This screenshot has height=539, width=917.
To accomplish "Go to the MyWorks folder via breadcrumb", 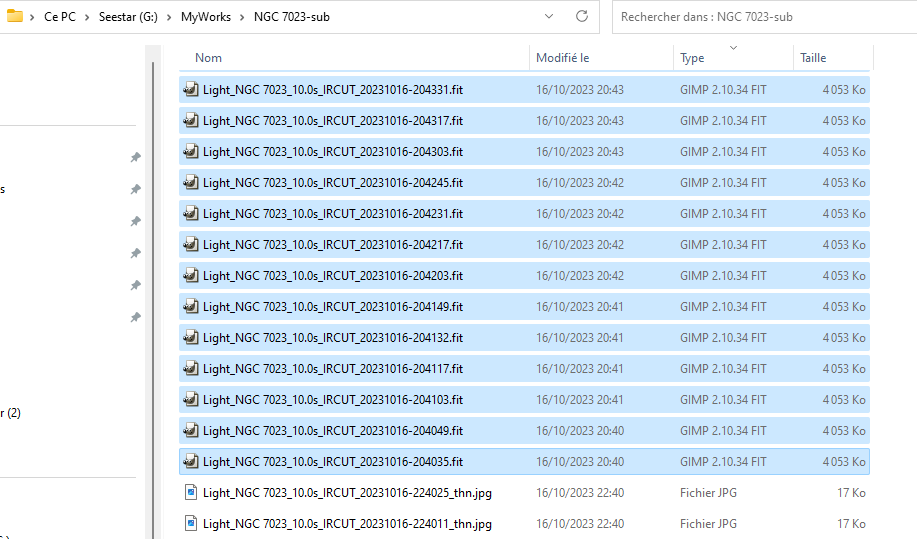I will point(207,17).
